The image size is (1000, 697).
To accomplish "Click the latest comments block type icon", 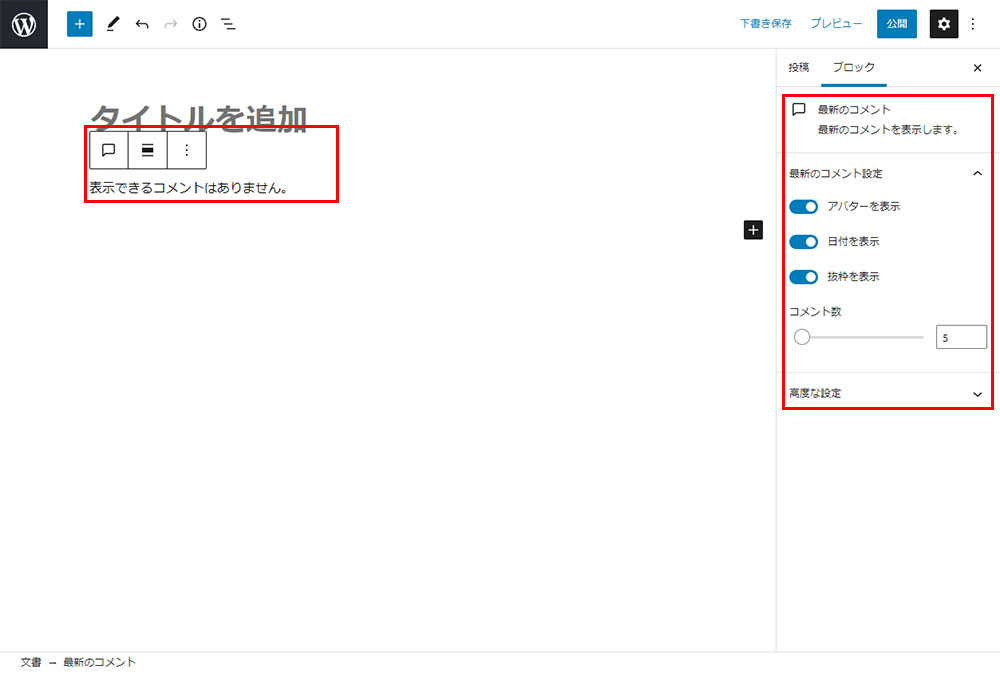I will point(109,150).
